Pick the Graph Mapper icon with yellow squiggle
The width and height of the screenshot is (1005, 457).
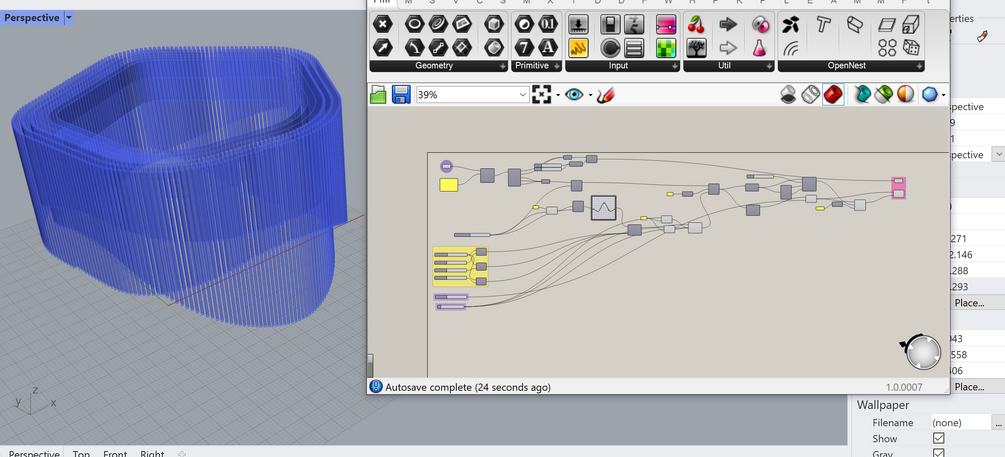(x=579, y=47)
